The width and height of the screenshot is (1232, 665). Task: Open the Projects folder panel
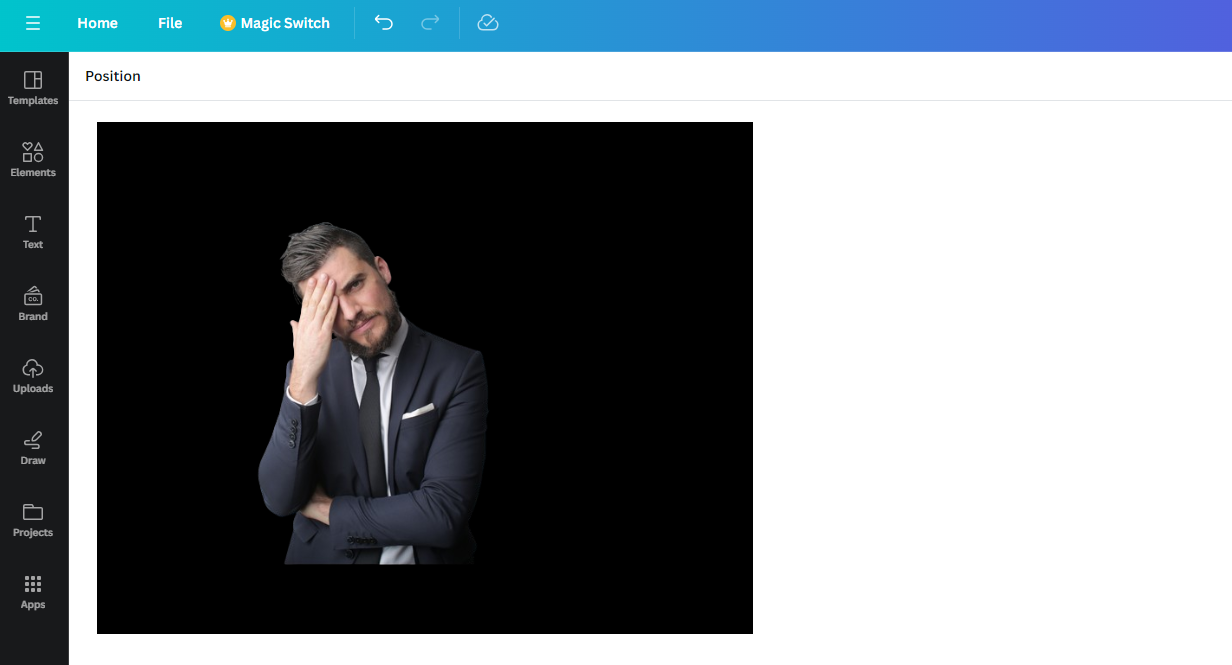point(33,520)
